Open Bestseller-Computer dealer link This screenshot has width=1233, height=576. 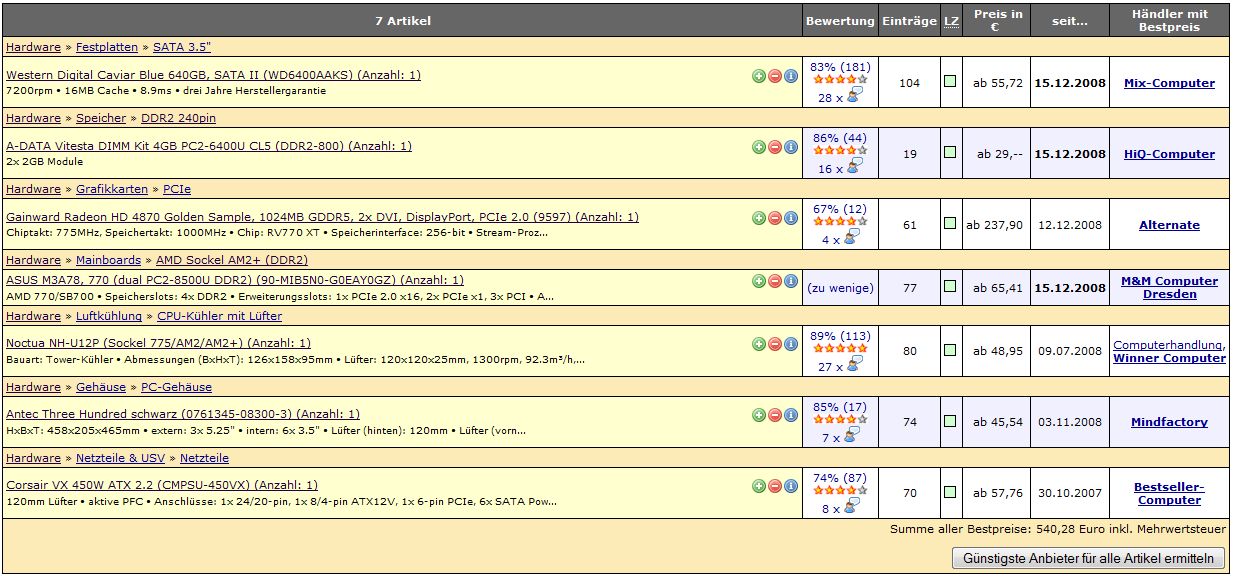(1169, 493)
